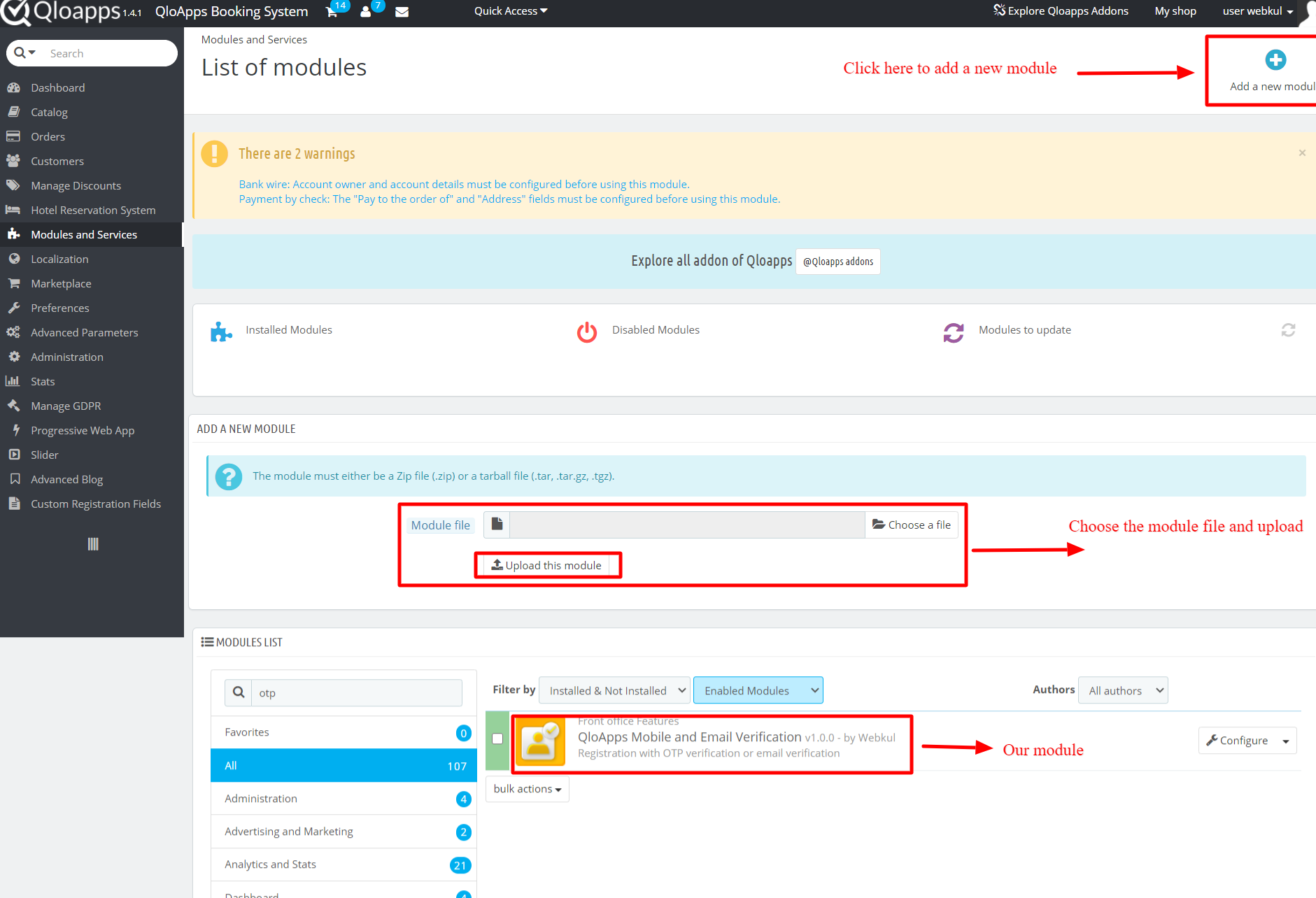
Task: Open the Installed Modules puzzle icon
Action: tap(220, 331)
